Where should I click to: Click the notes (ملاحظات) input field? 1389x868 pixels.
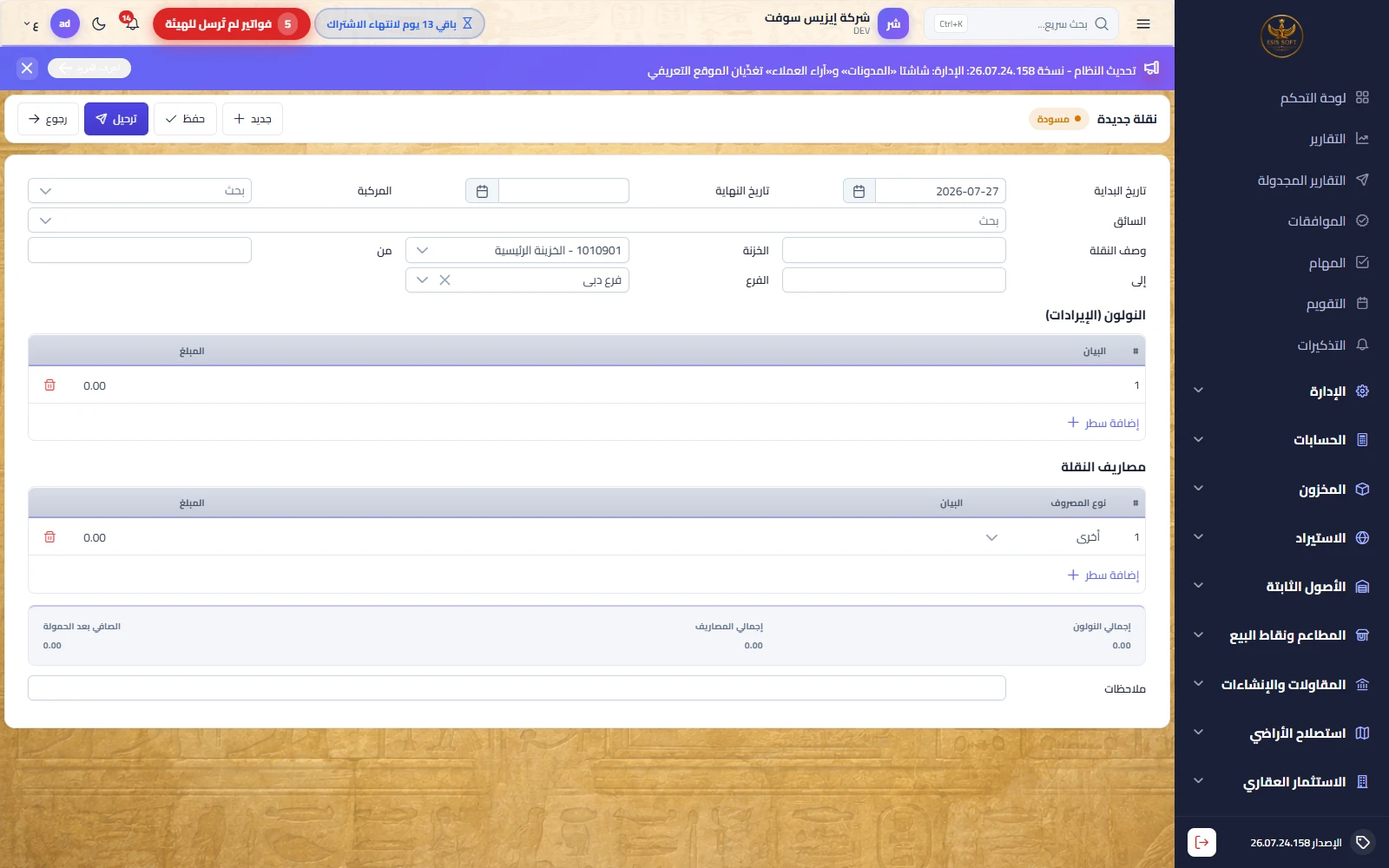click(x=517, y=688)
